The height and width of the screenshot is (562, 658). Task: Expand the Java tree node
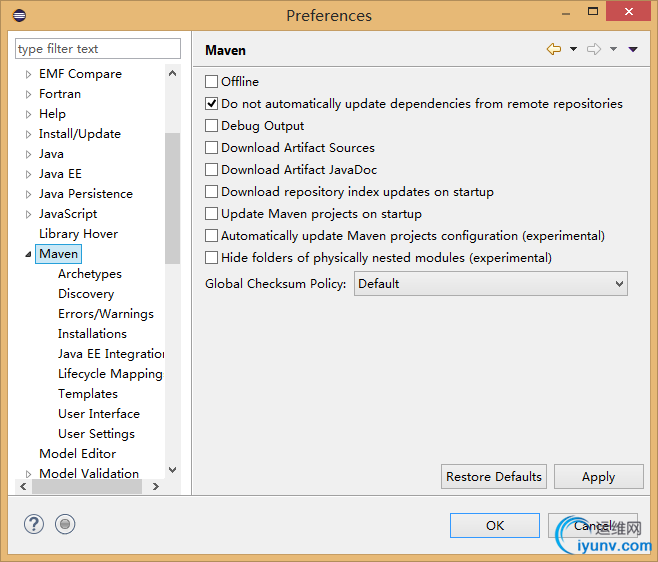28,154
